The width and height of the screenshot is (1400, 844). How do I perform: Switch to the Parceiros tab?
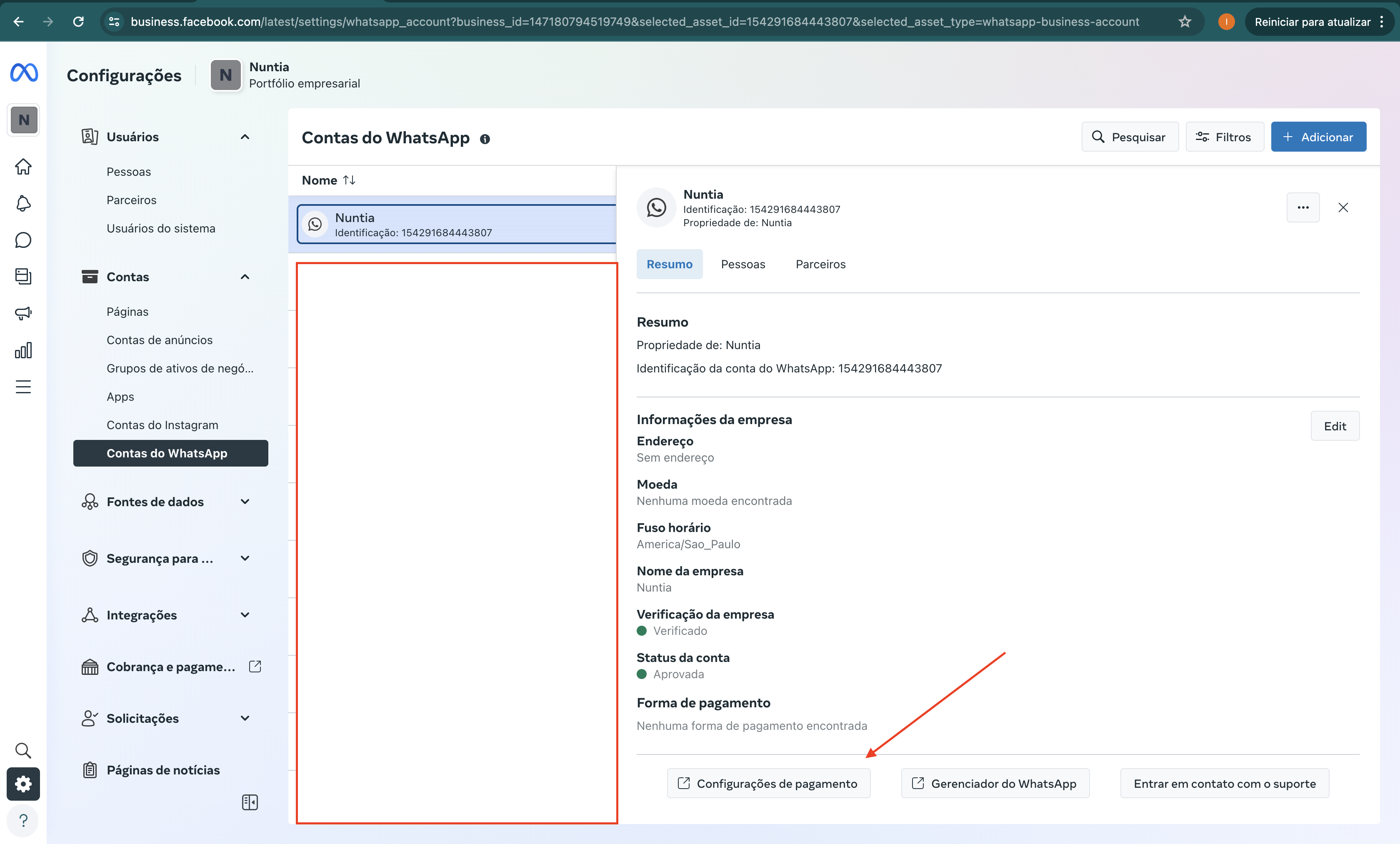pos(820,264)
